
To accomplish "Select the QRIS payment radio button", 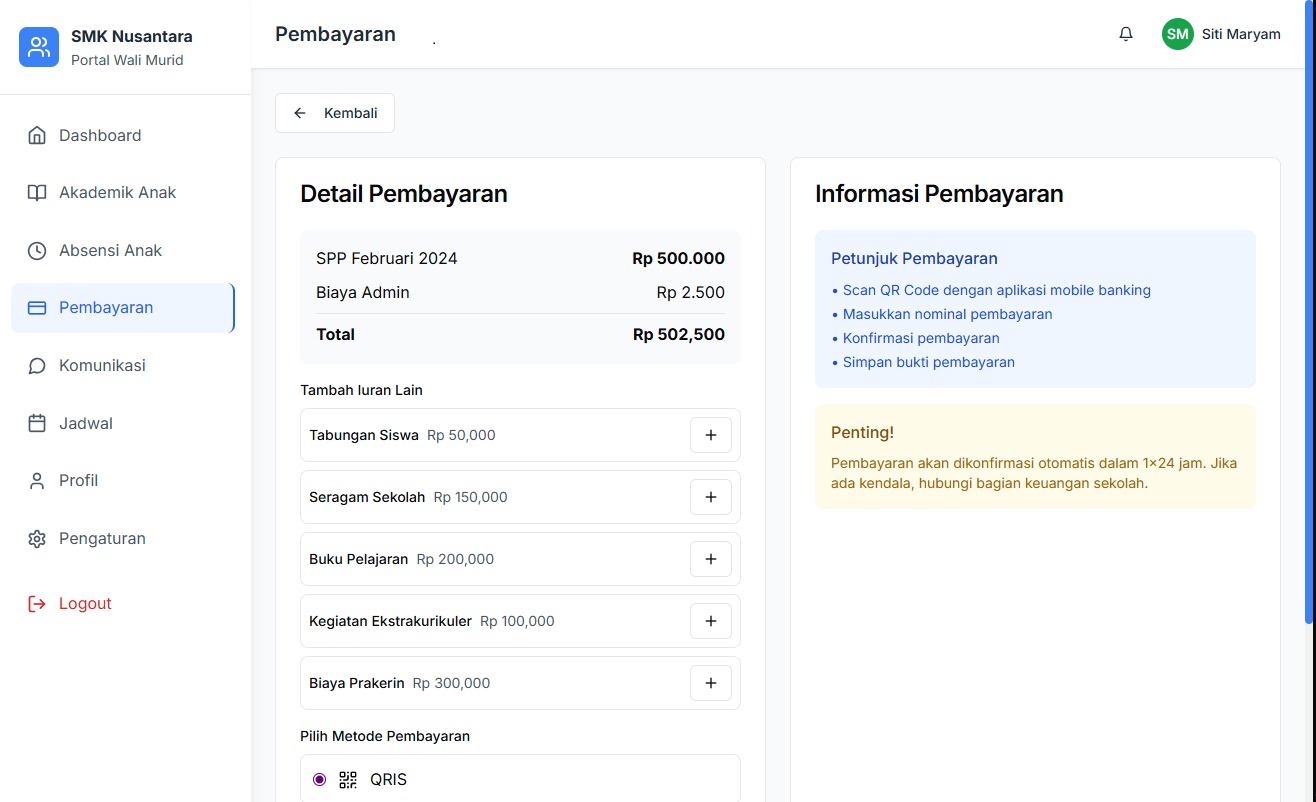I will click(x=319, y=779).
